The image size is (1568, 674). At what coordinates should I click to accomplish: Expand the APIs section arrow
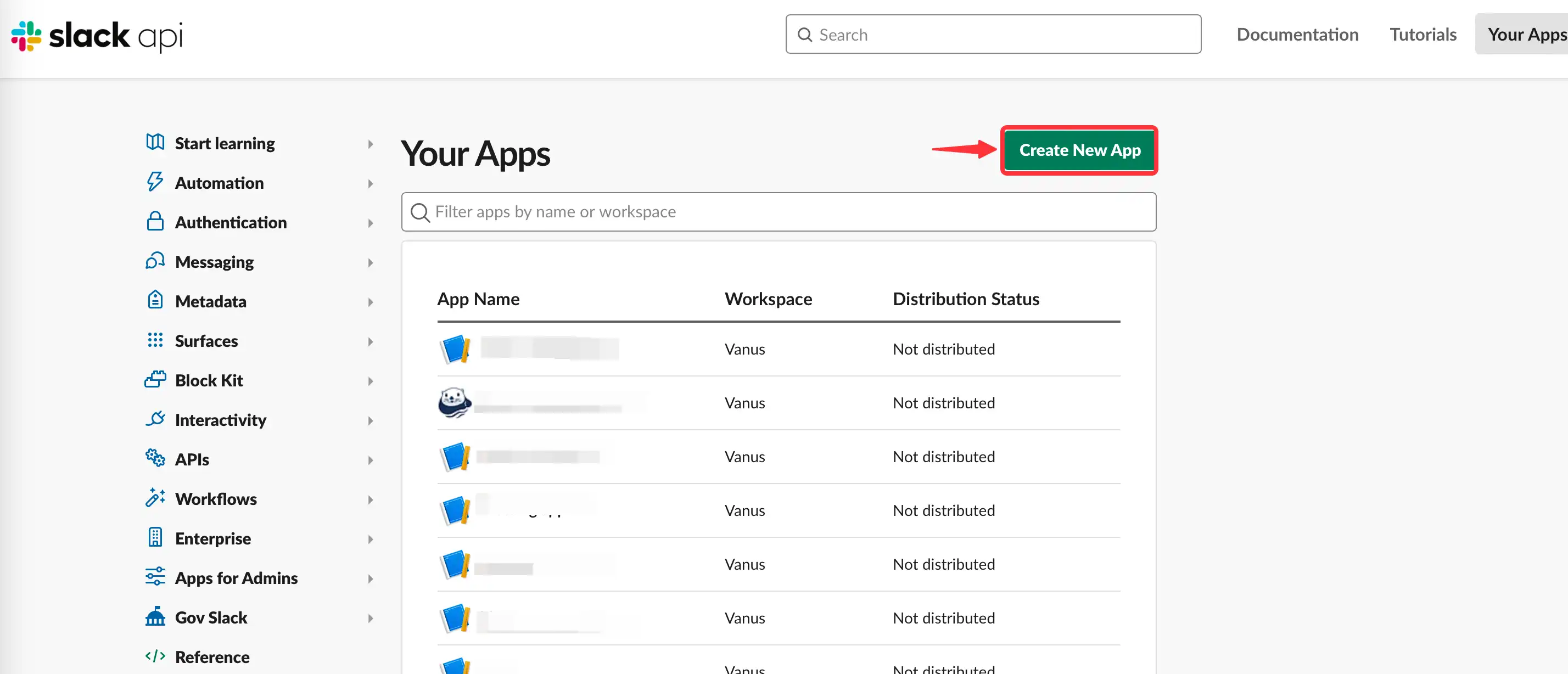(x=370, y=460)
